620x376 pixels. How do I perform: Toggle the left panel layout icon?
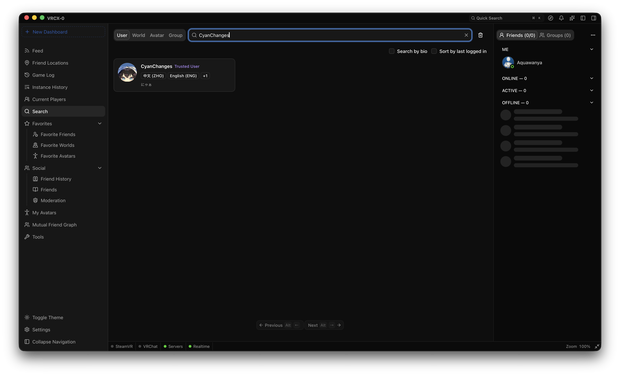pos(583,18)
